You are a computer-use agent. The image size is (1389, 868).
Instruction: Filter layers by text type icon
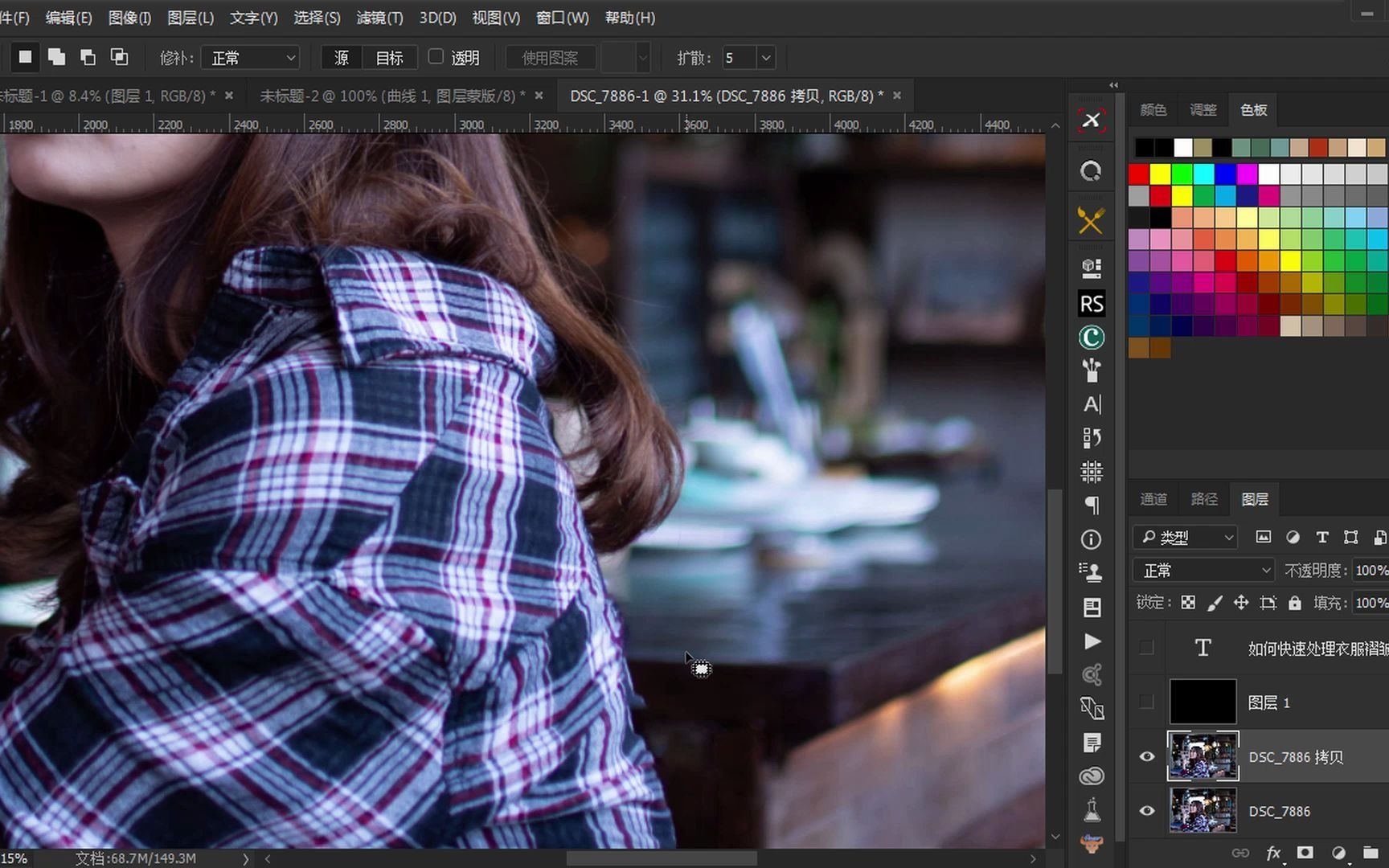click(1321, 537)
